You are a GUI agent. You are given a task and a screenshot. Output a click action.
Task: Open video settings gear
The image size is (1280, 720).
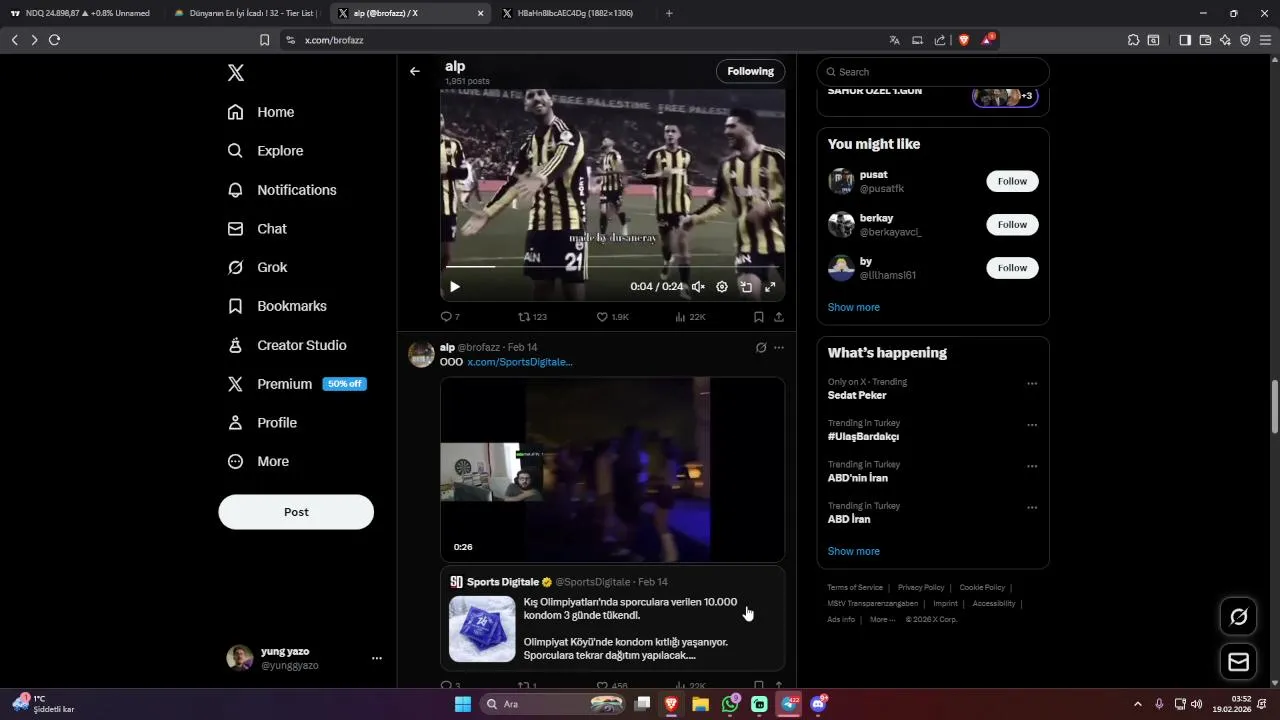722,287
